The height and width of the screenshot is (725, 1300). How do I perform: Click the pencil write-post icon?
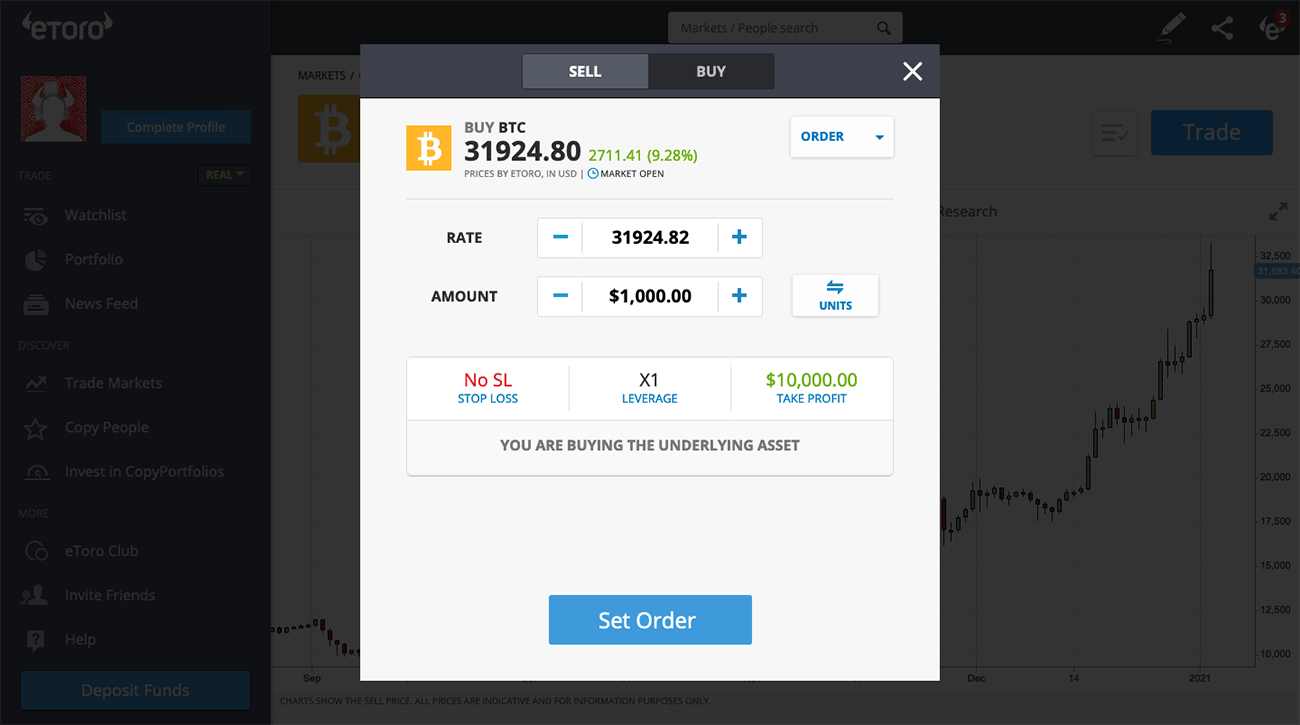(x=1170, y=27)
